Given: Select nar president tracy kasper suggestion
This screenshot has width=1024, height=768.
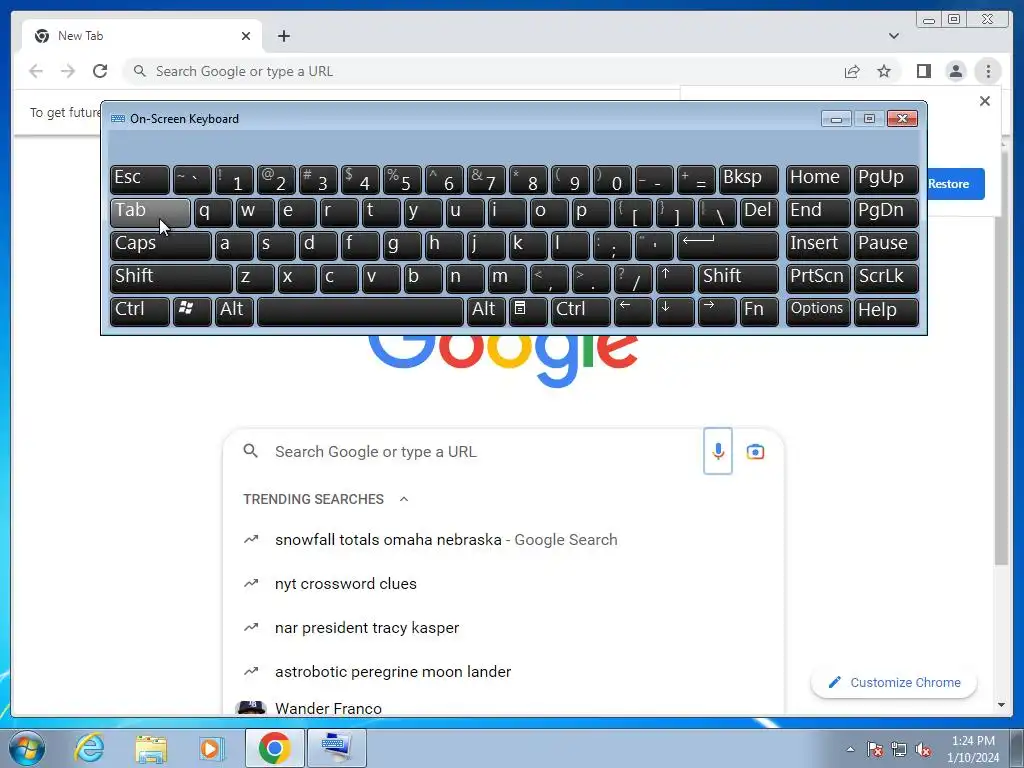Looking at the screenshot, I should point(503,628).
